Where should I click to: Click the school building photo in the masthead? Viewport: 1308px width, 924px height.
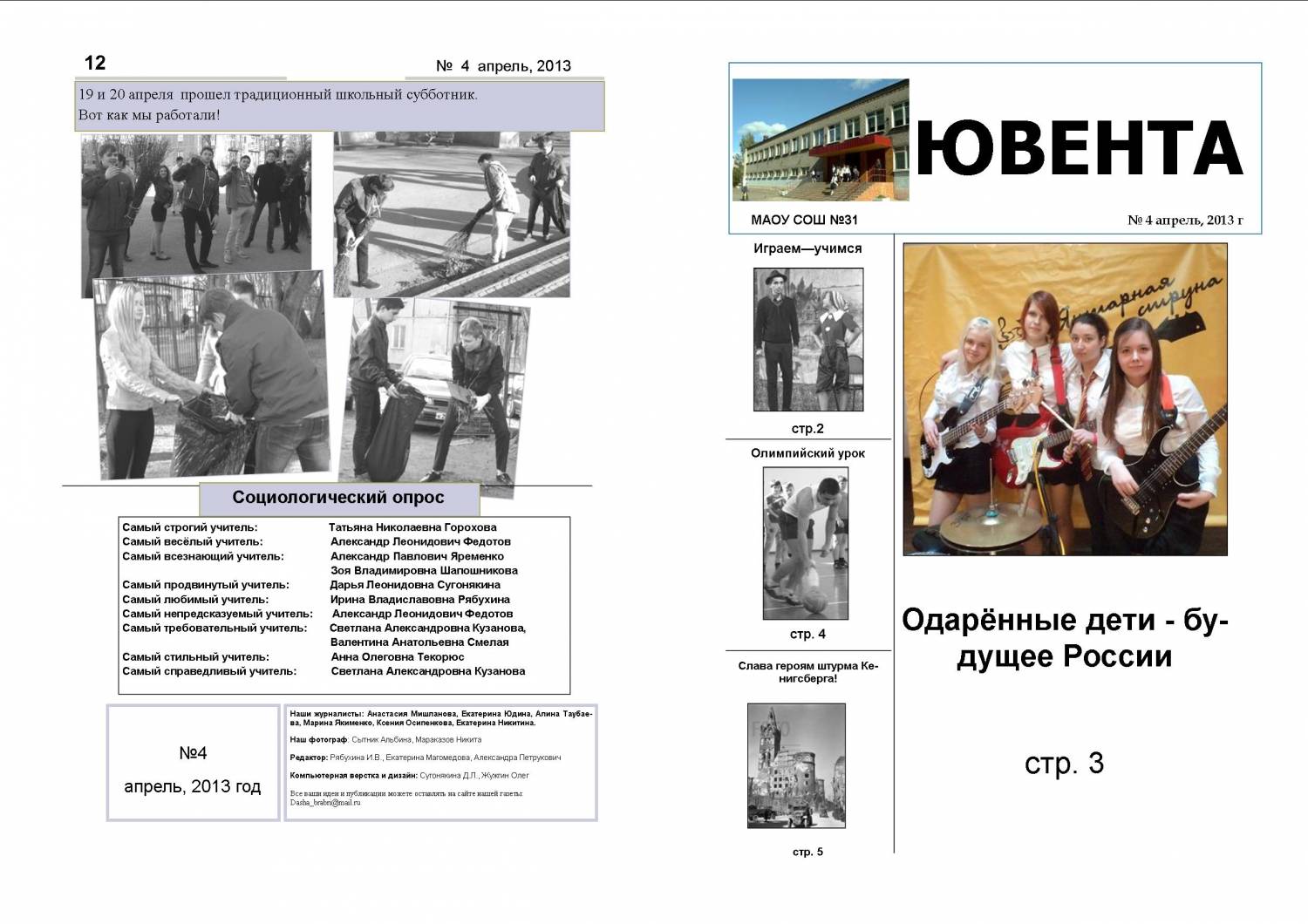tap(821, 140)
